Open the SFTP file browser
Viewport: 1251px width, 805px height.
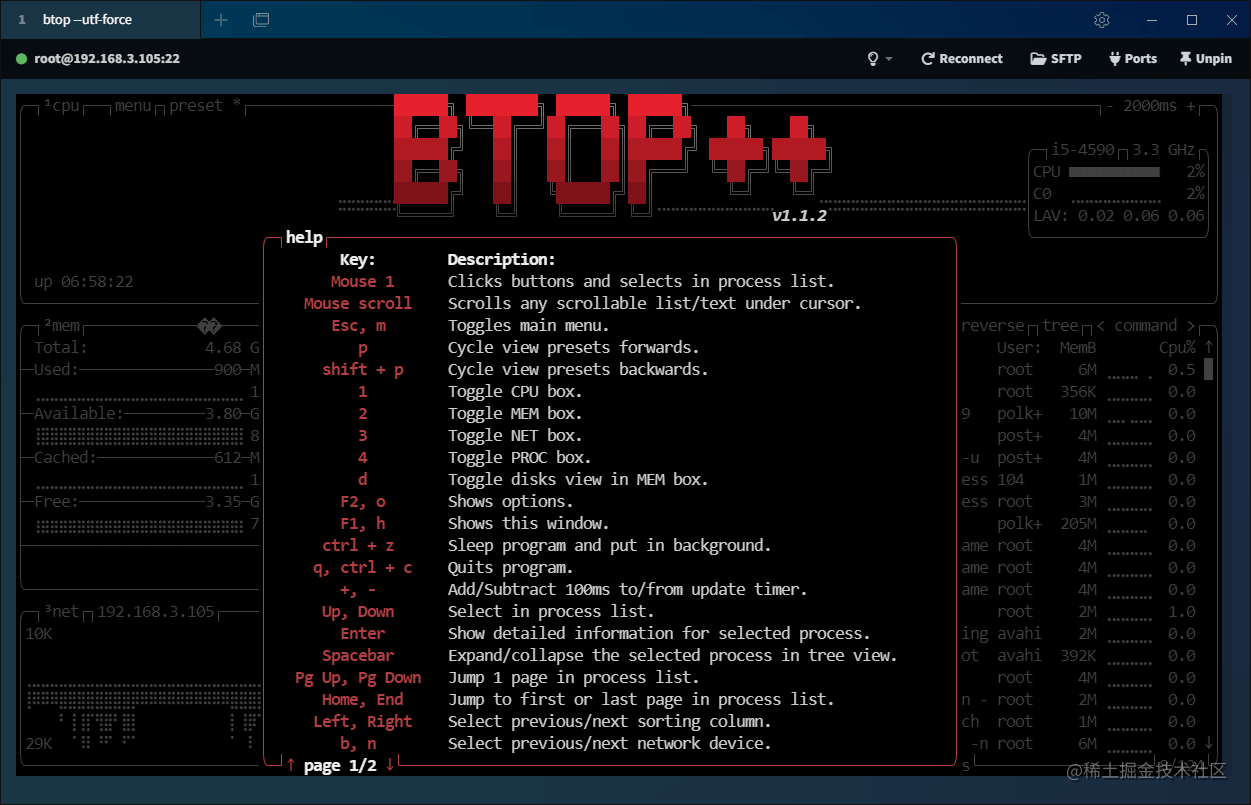tap(1056, 59)
